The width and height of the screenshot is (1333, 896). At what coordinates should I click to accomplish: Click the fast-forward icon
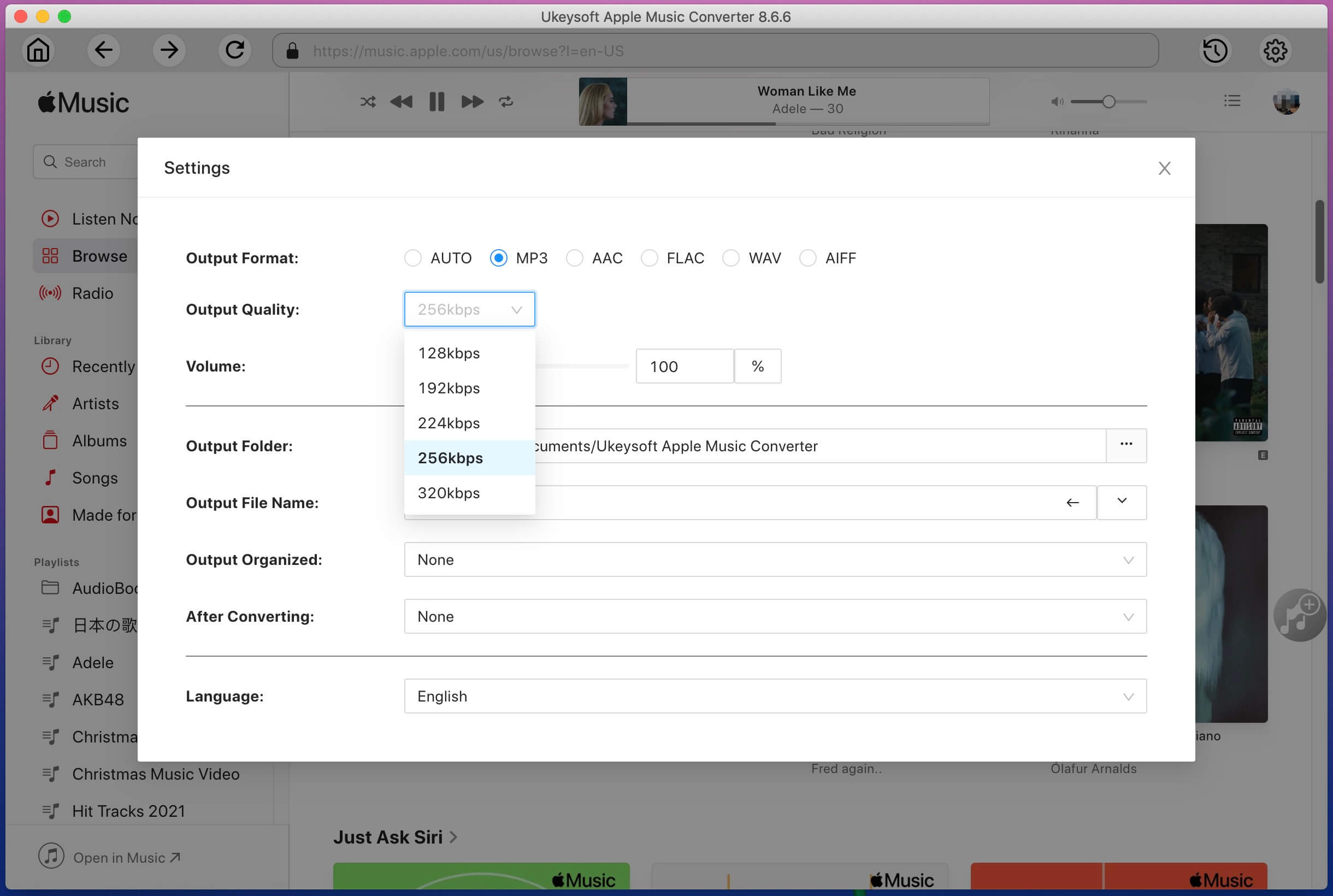[471, 100]
